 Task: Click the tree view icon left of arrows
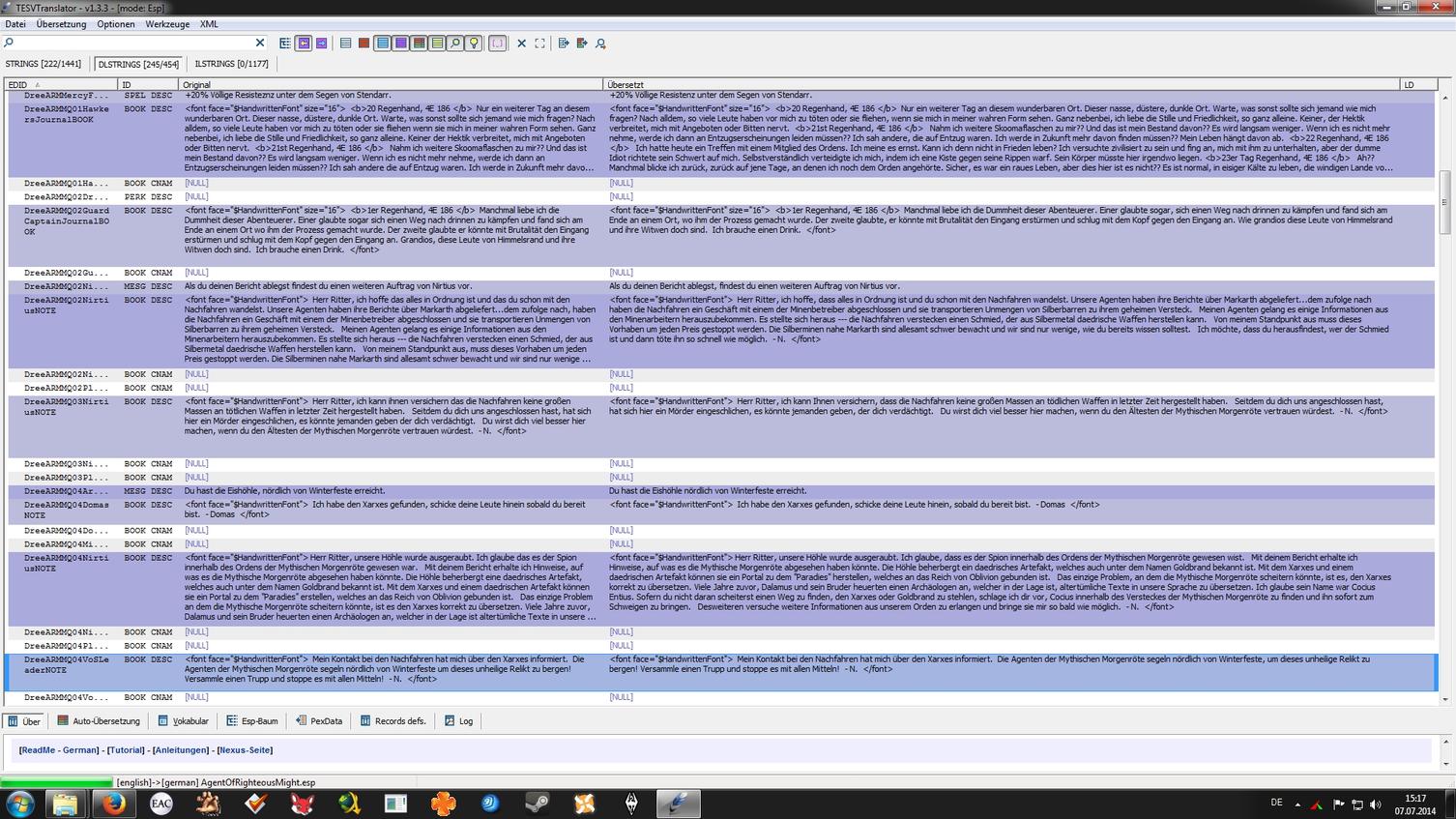(285, 44)
